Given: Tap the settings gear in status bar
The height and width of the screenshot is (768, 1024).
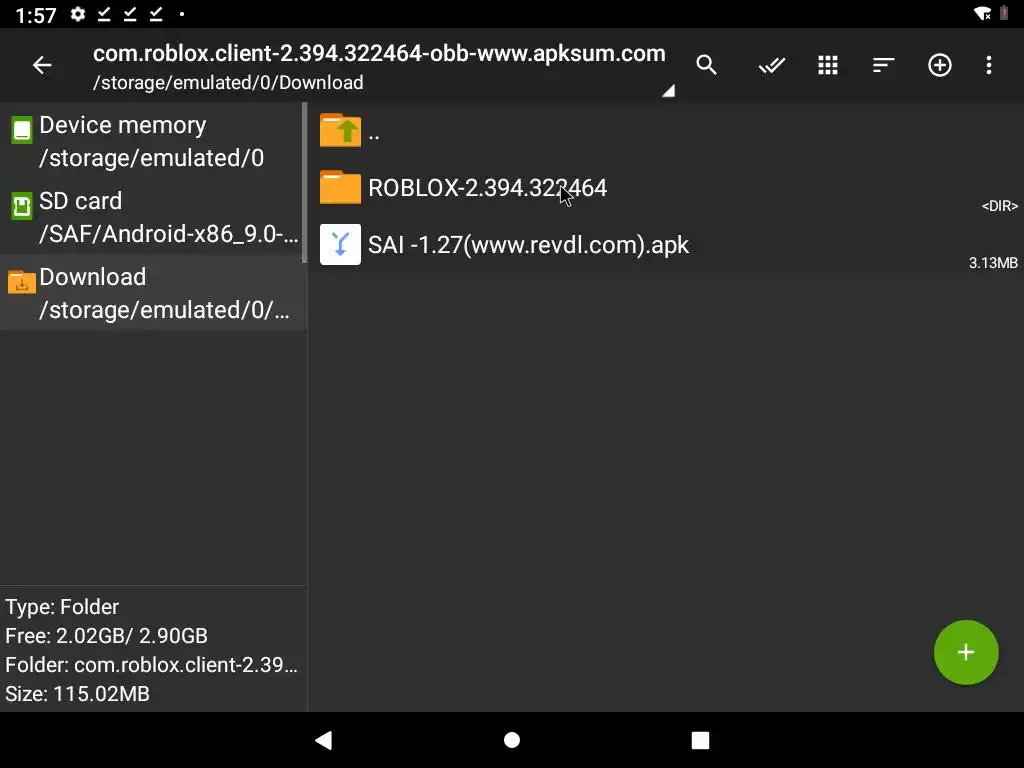Looking at the screenshot, I should [78, 14].
